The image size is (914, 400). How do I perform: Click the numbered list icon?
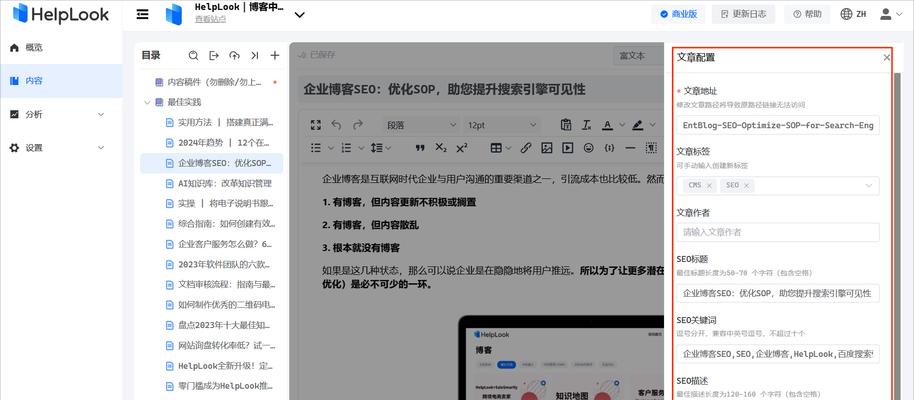pos(346,148)
